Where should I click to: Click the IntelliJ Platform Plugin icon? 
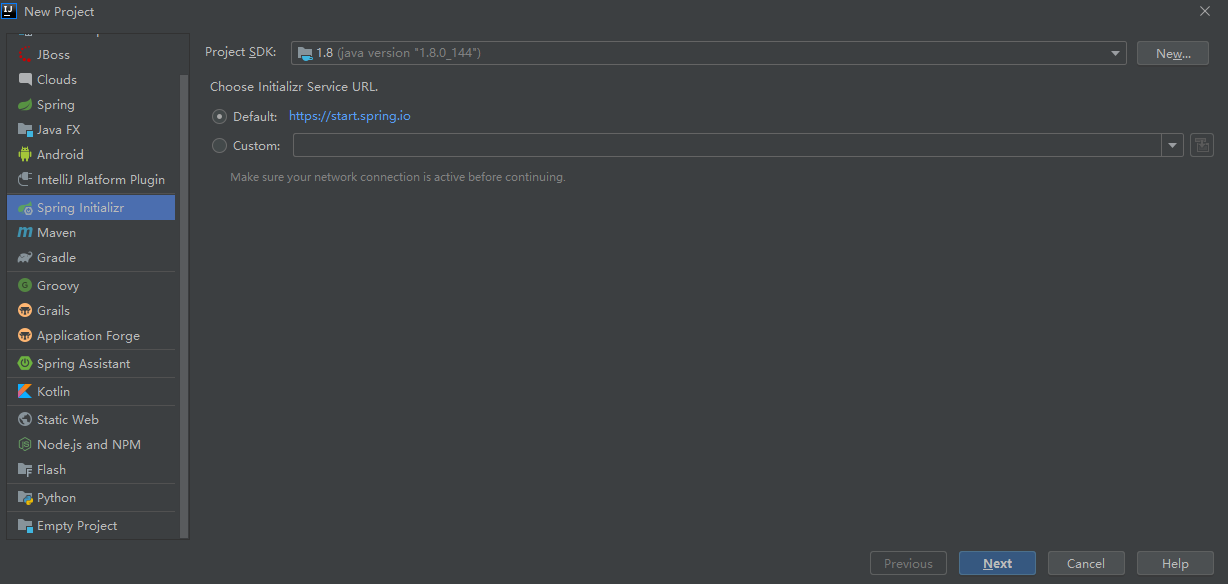[x=25, y=180]
